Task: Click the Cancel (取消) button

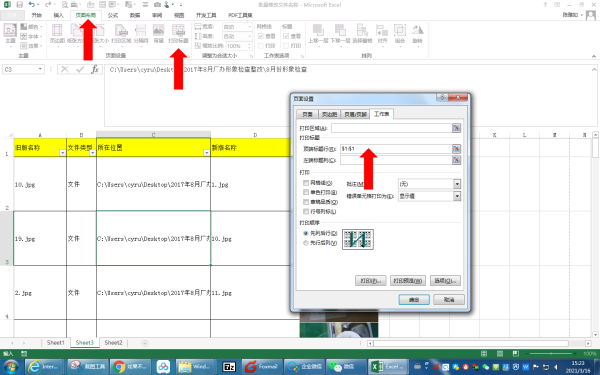Action: click(x=449, y=300)
